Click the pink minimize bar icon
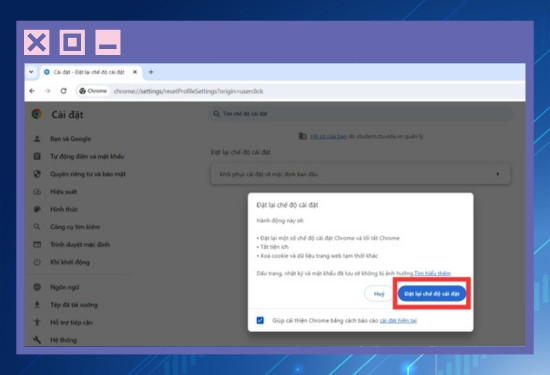 108,42
